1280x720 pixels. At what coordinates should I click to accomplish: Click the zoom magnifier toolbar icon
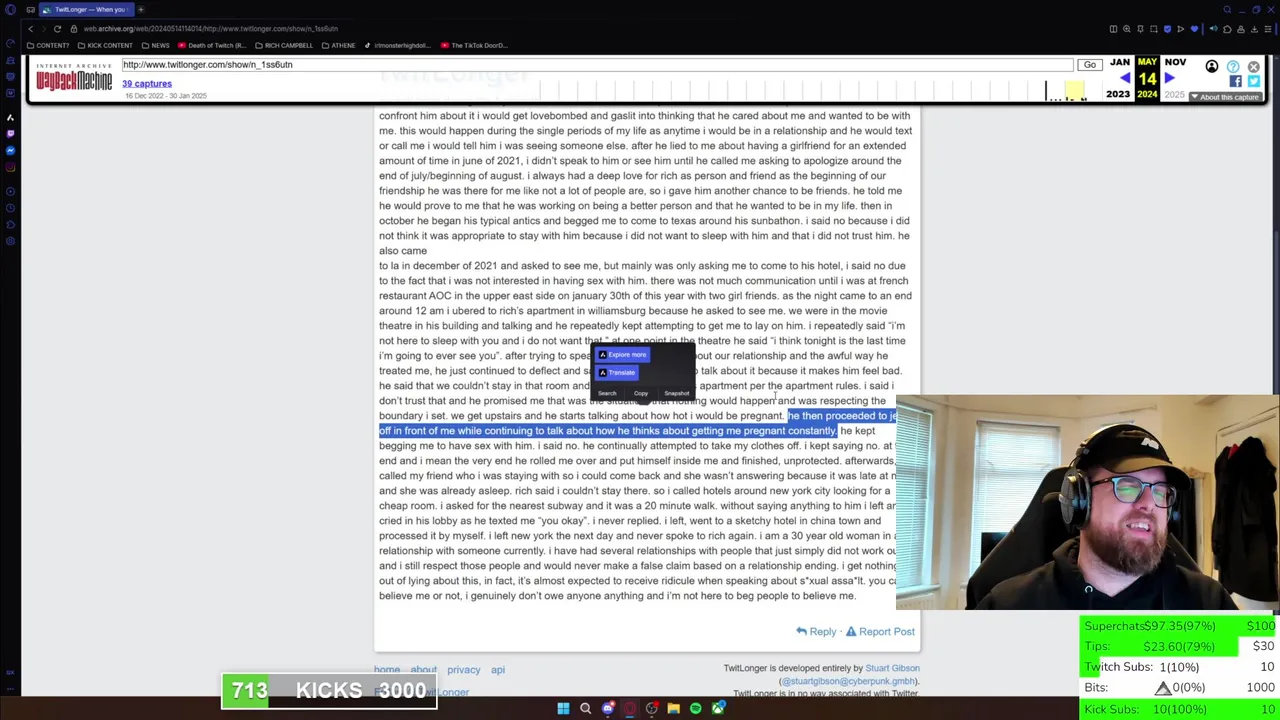(1127, 29)
